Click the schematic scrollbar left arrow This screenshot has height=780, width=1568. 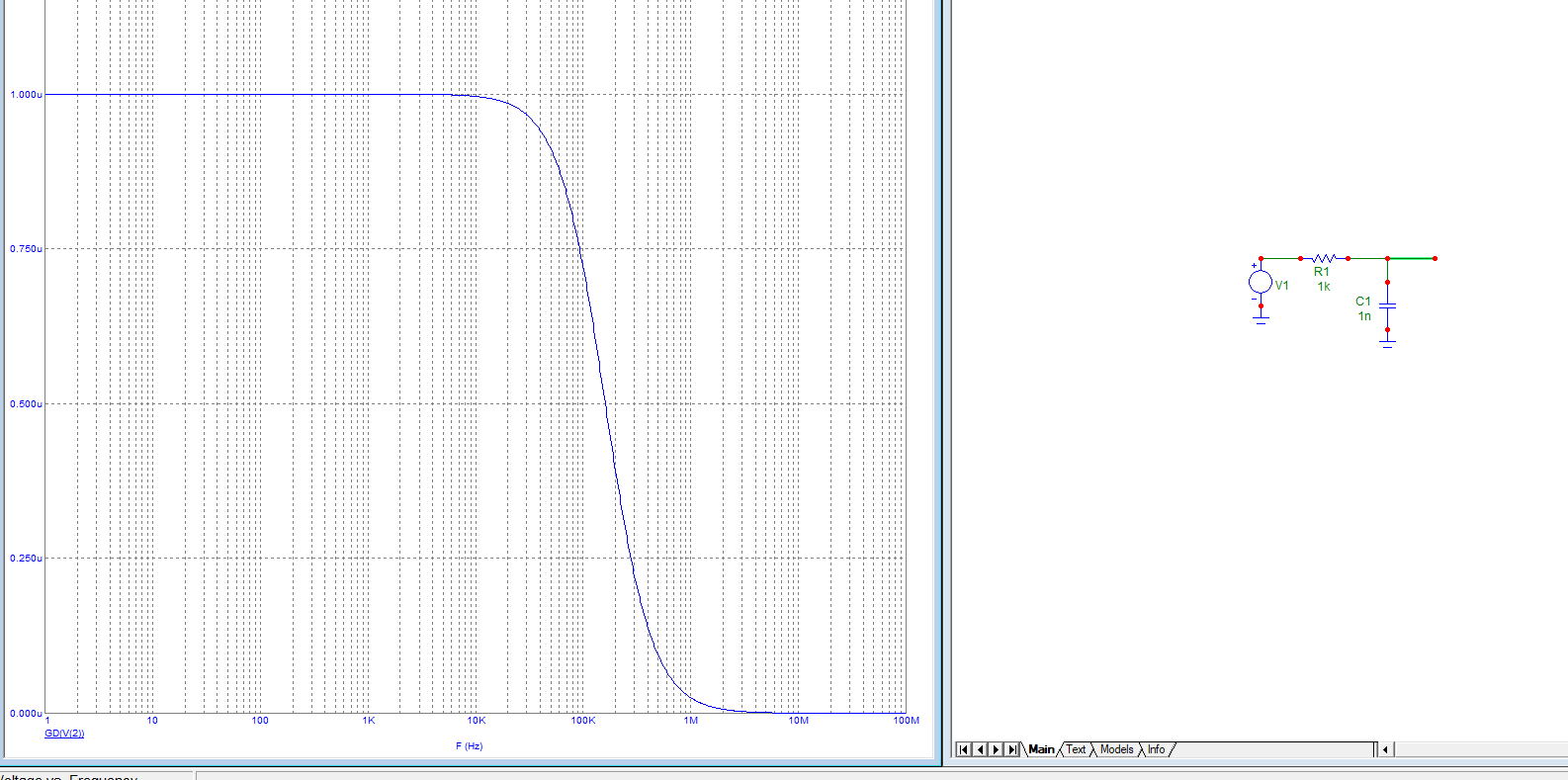(1385, 749)
